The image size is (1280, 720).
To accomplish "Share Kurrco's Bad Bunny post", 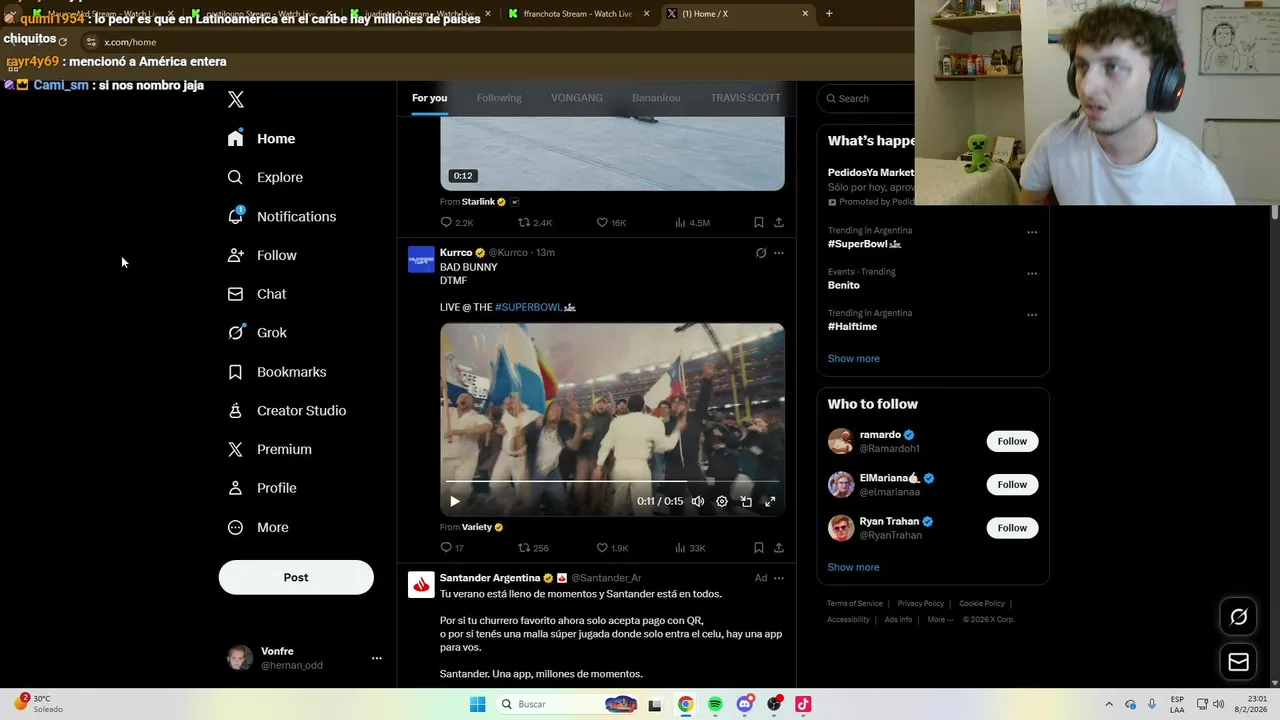I will tap(779, 547).
